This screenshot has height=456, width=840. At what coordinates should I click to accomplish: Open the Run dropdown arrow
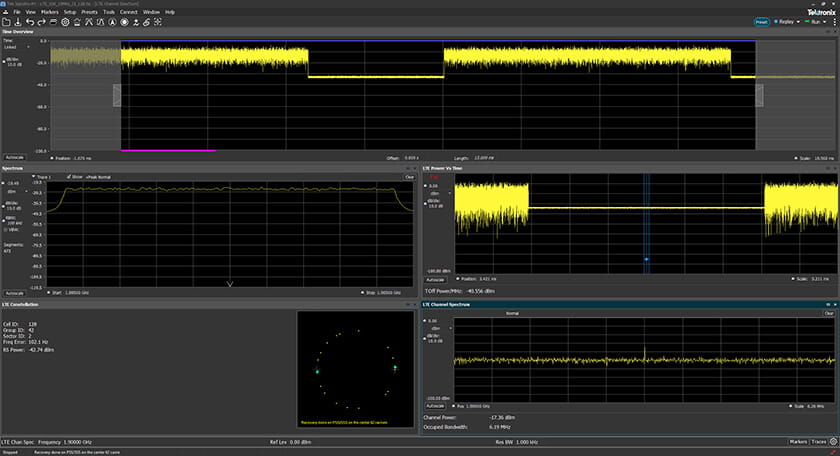(x=823, y=21)
